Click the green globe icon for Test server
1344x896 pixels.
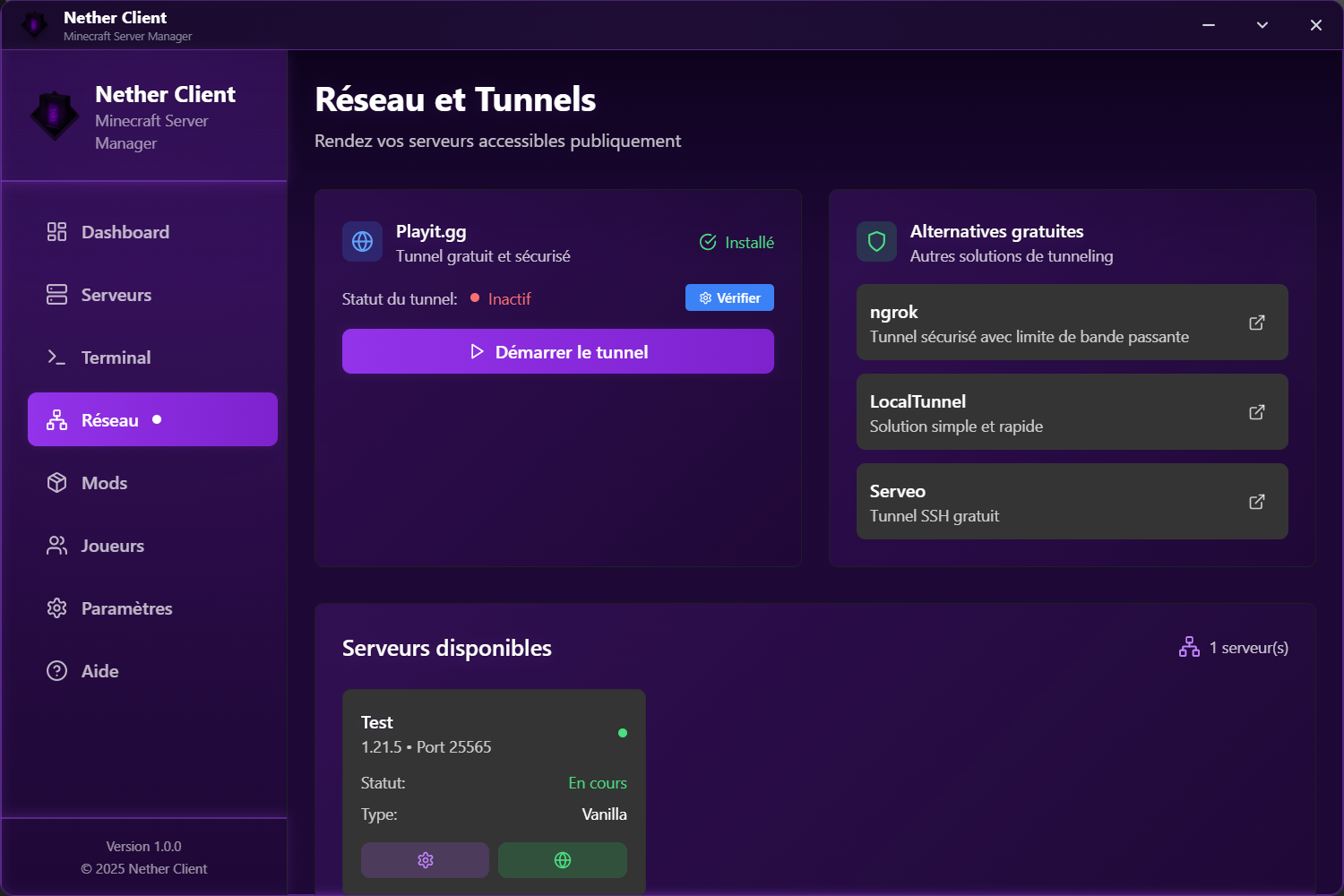562,859
